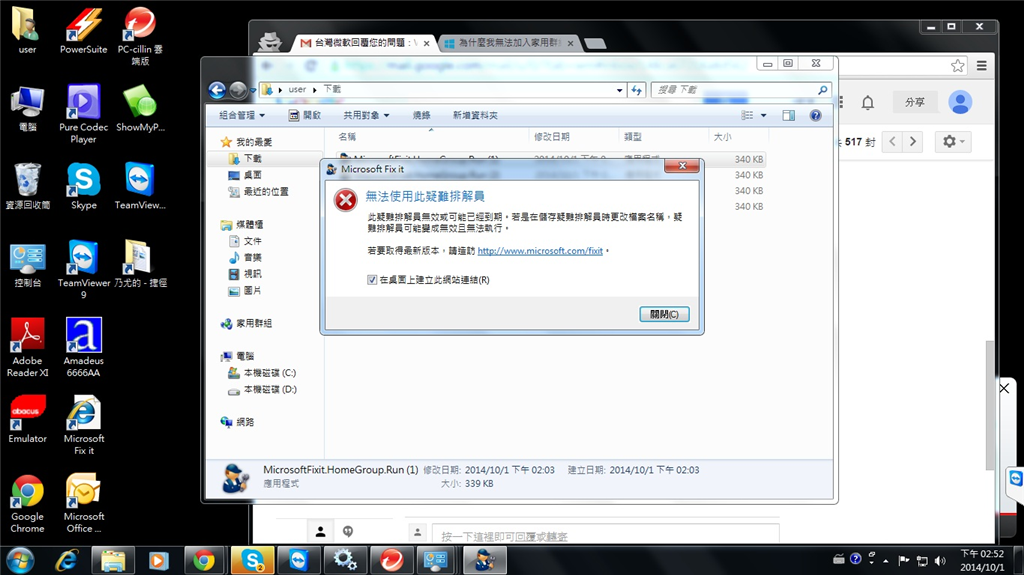
Task: Click the 關閉(C) button in dialog
Action: pos(664,314)
